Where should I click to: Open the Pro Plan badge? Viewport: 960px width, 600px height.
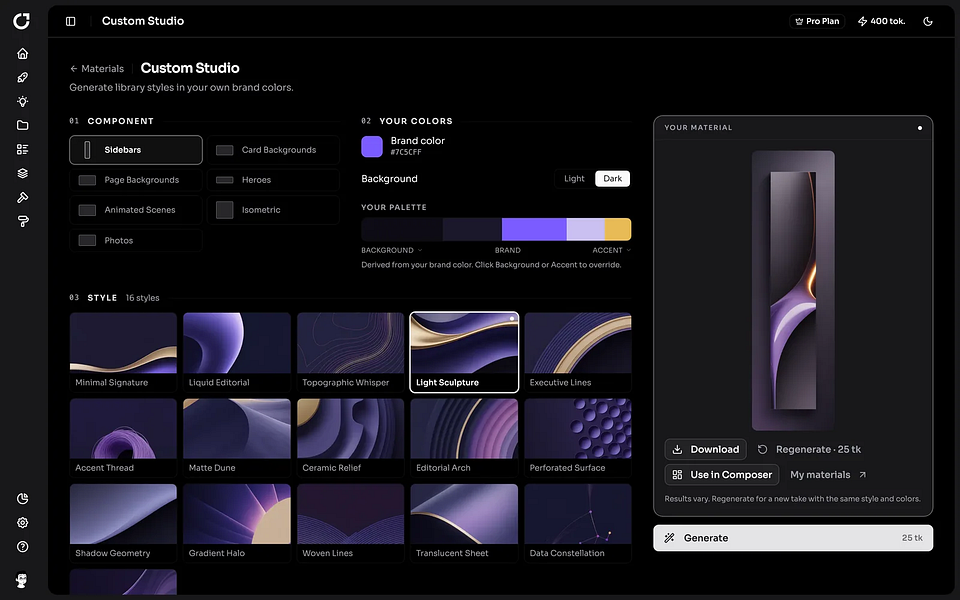[817, 21]
